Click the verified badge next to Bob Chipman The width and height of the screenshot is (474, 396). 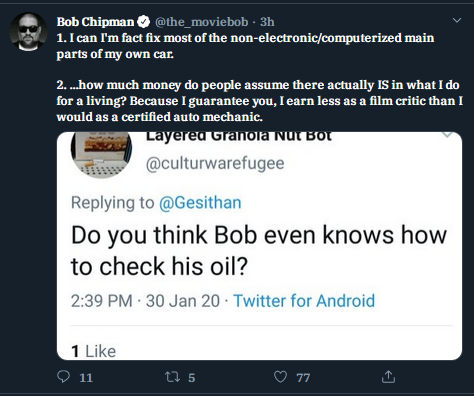coord(143,22)
